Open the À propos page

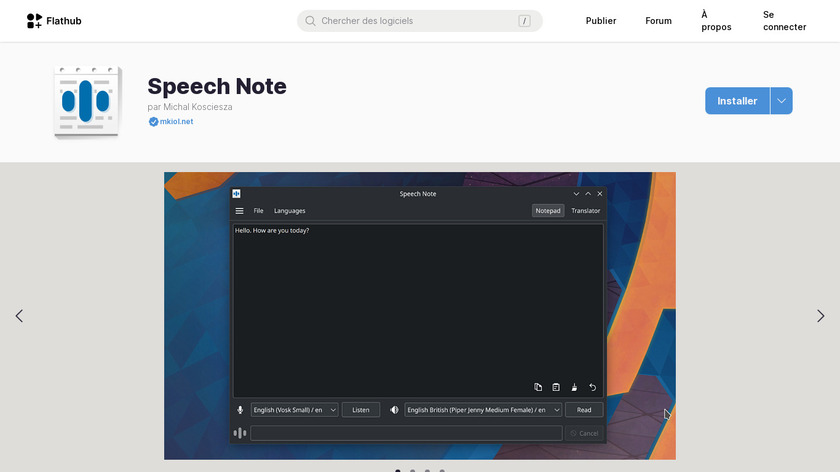coord(716,21)
